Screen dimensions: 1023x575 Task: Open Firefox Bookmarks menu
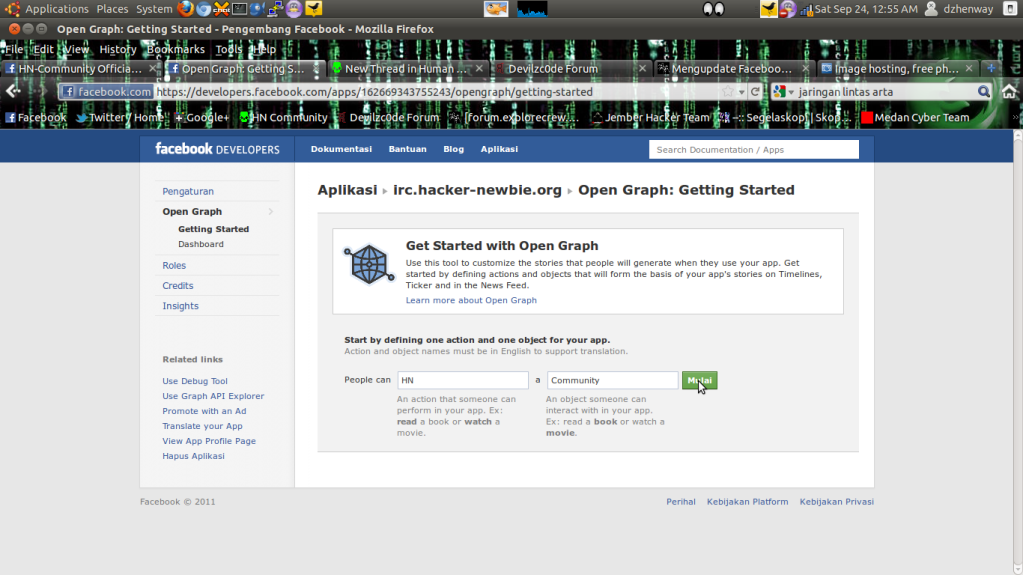tap(176, 49)
